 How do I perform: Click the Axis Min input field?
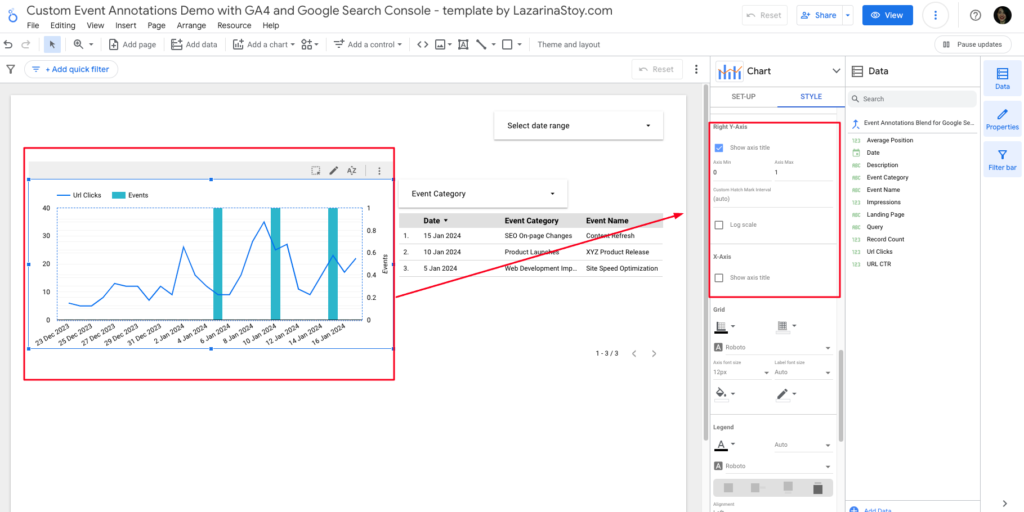(743, 172)
